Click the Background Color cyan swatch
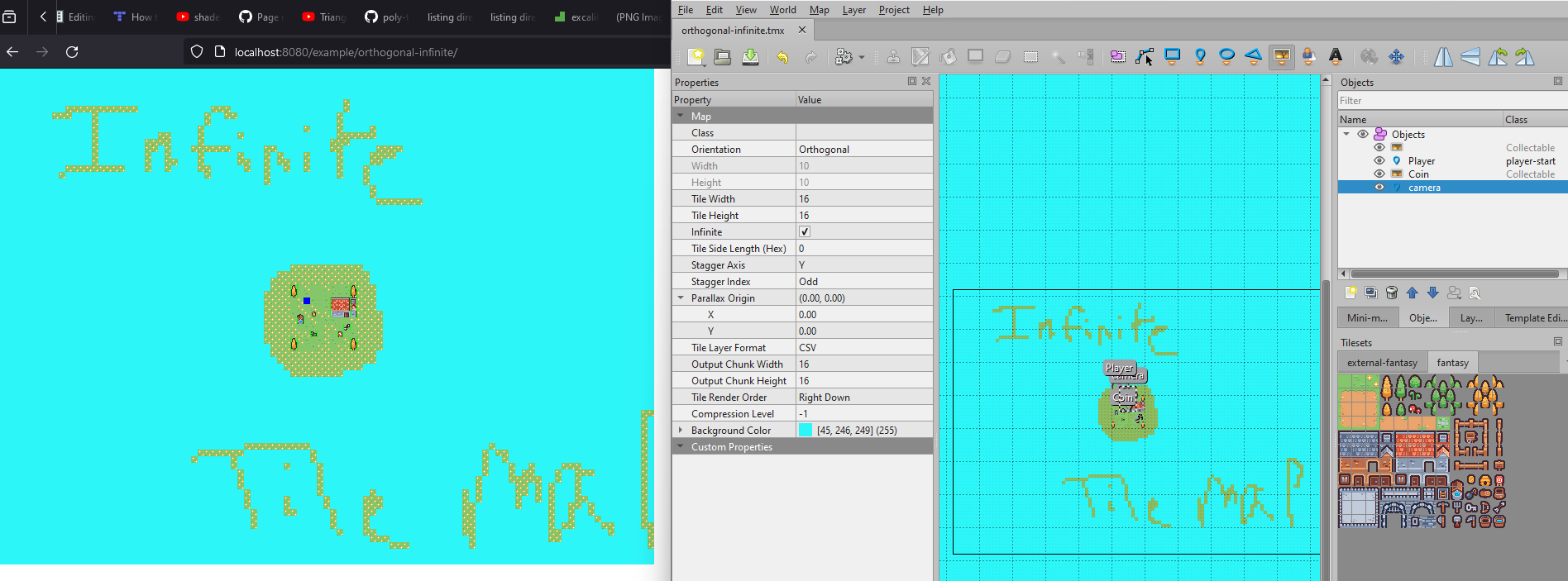 pyautogui.click(x=805, y=431)
